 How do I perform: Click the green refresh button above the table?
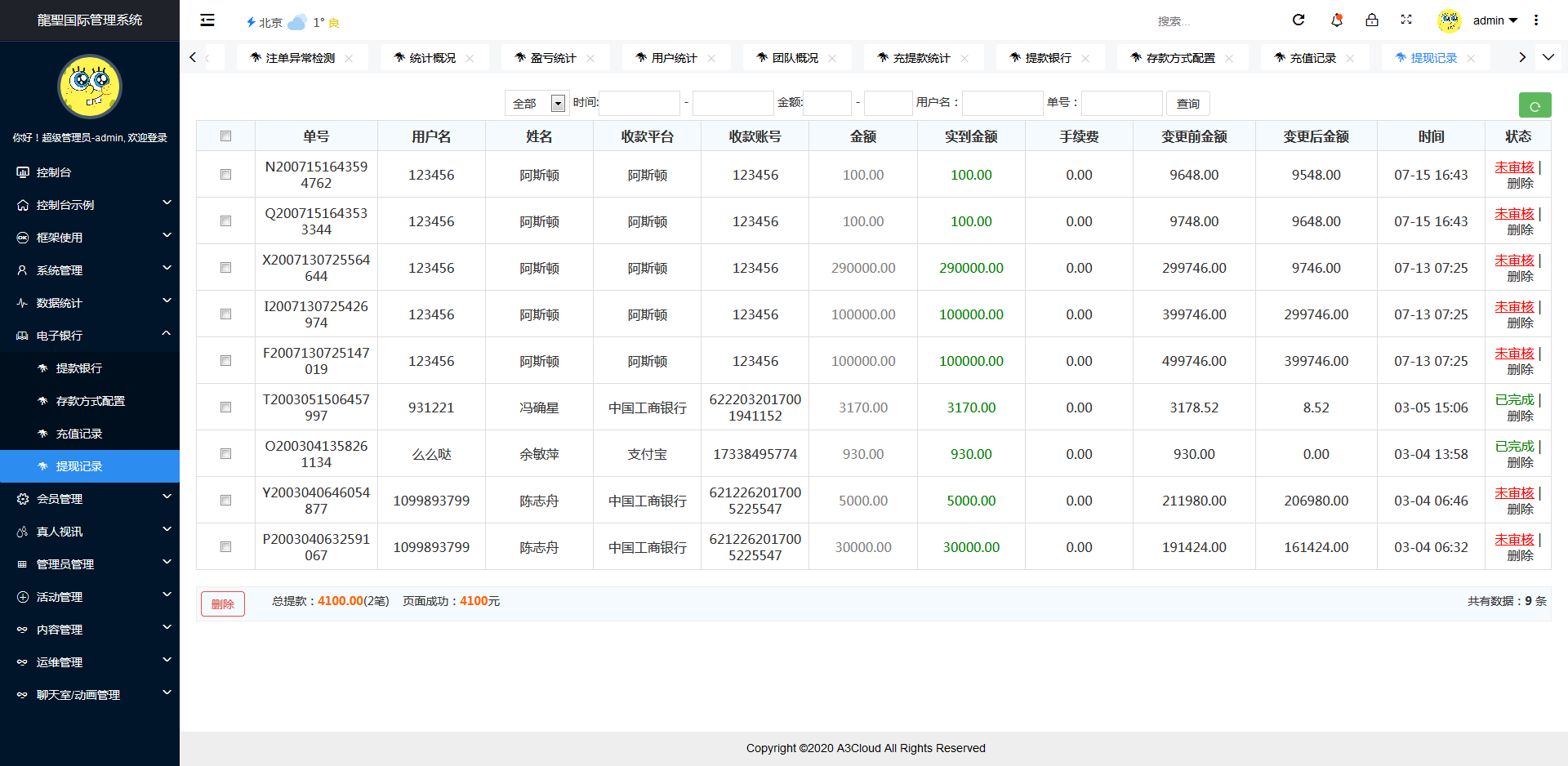coord(1535,105)
